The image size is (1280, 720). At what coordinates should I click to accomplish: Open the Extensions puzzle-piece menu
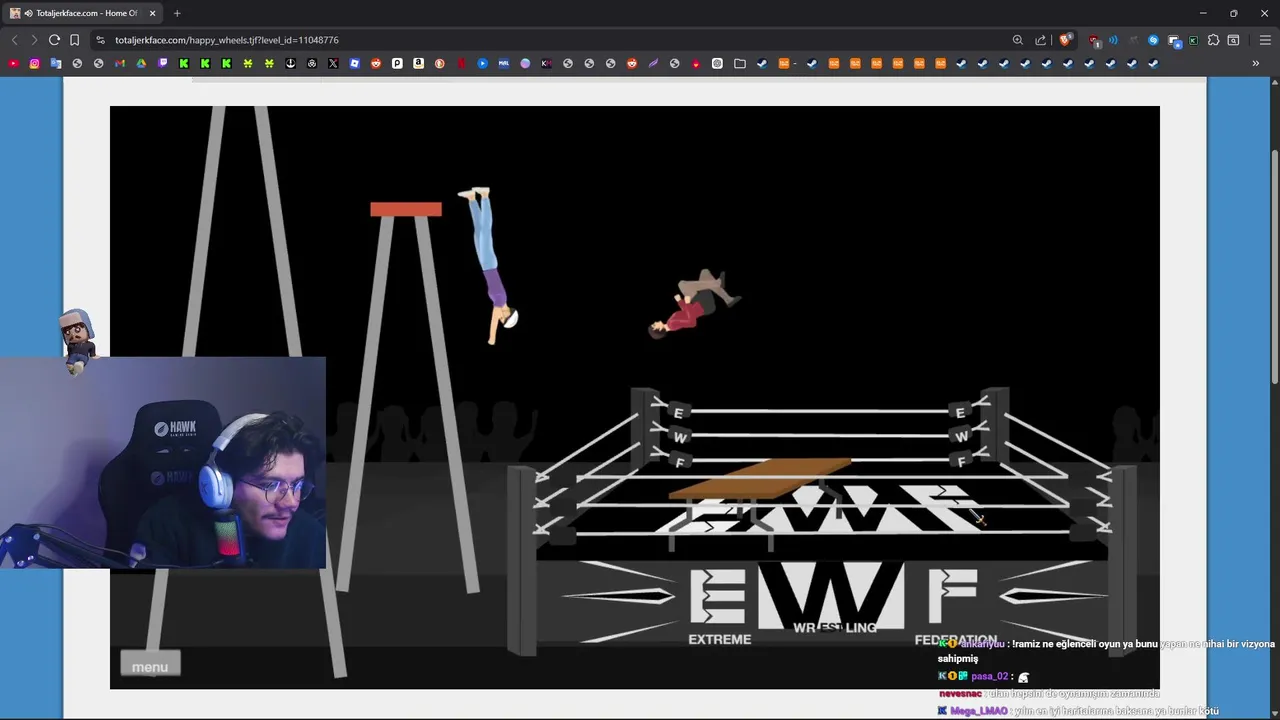[x=1213, y=40]
